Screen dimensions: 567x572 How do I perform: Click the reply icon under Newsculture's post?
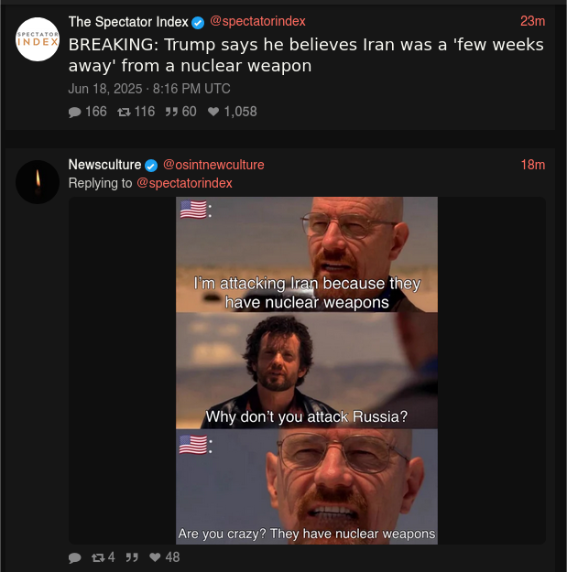click(74, 557)
